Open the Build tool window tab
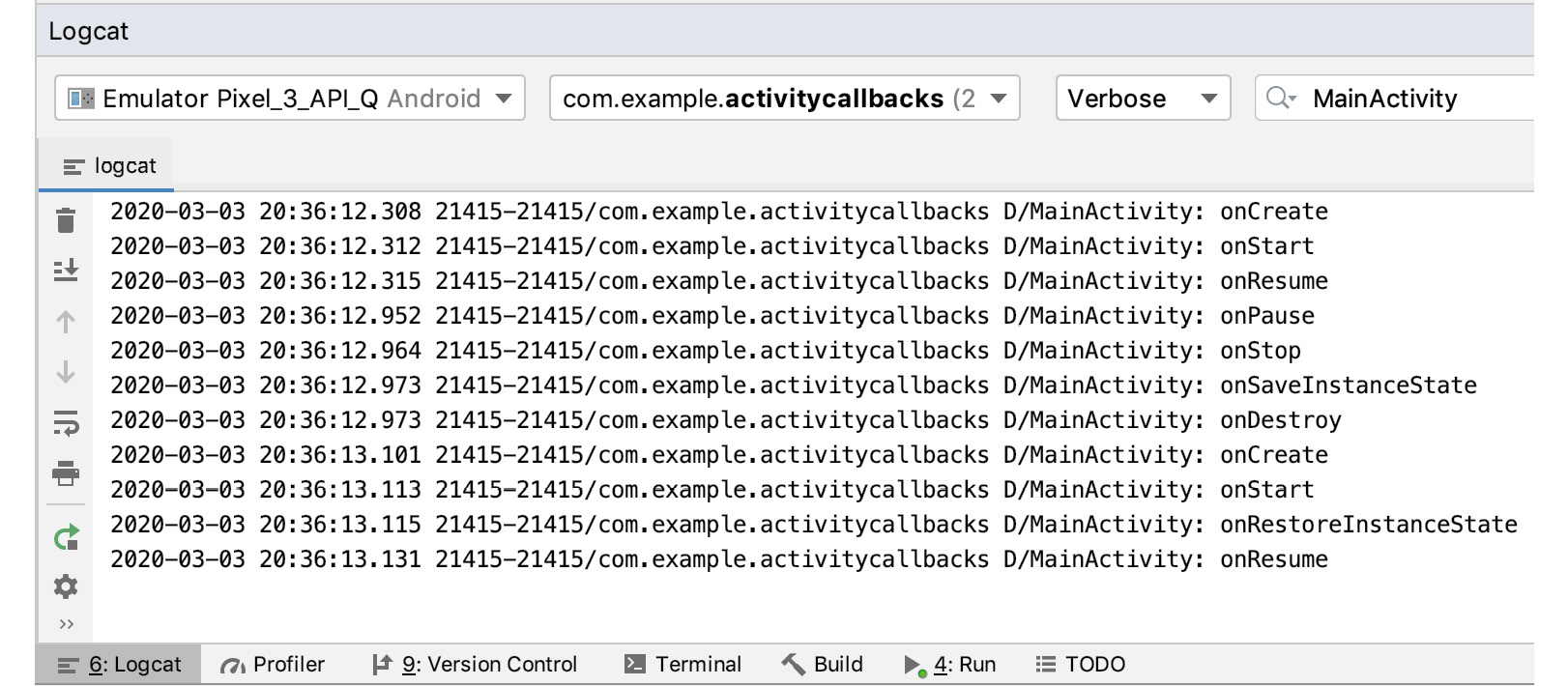Viewport: 1568px width, 686px height. 823,665
